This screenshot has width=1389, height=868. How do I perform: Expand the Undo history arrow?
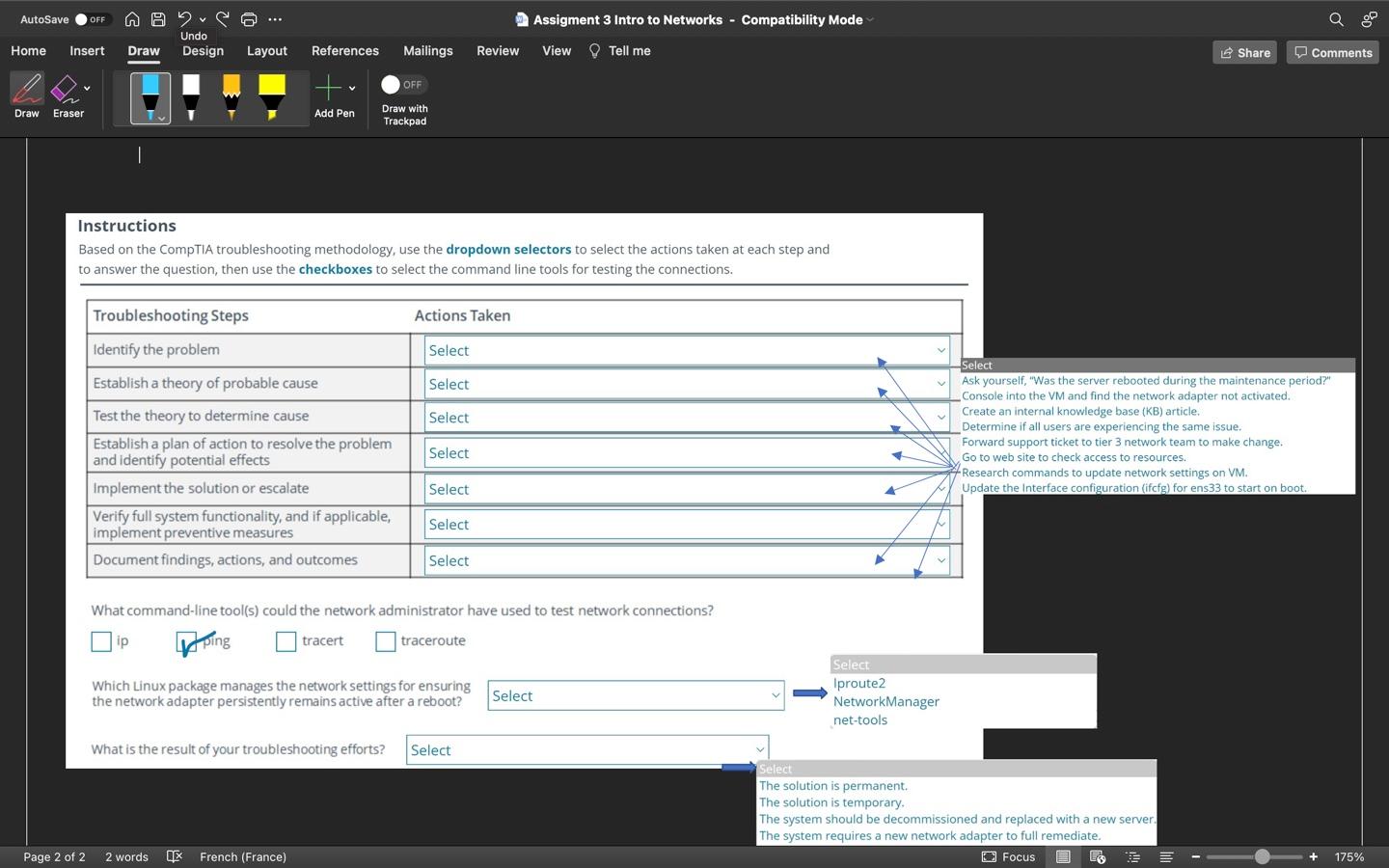[x=203, y=19]
